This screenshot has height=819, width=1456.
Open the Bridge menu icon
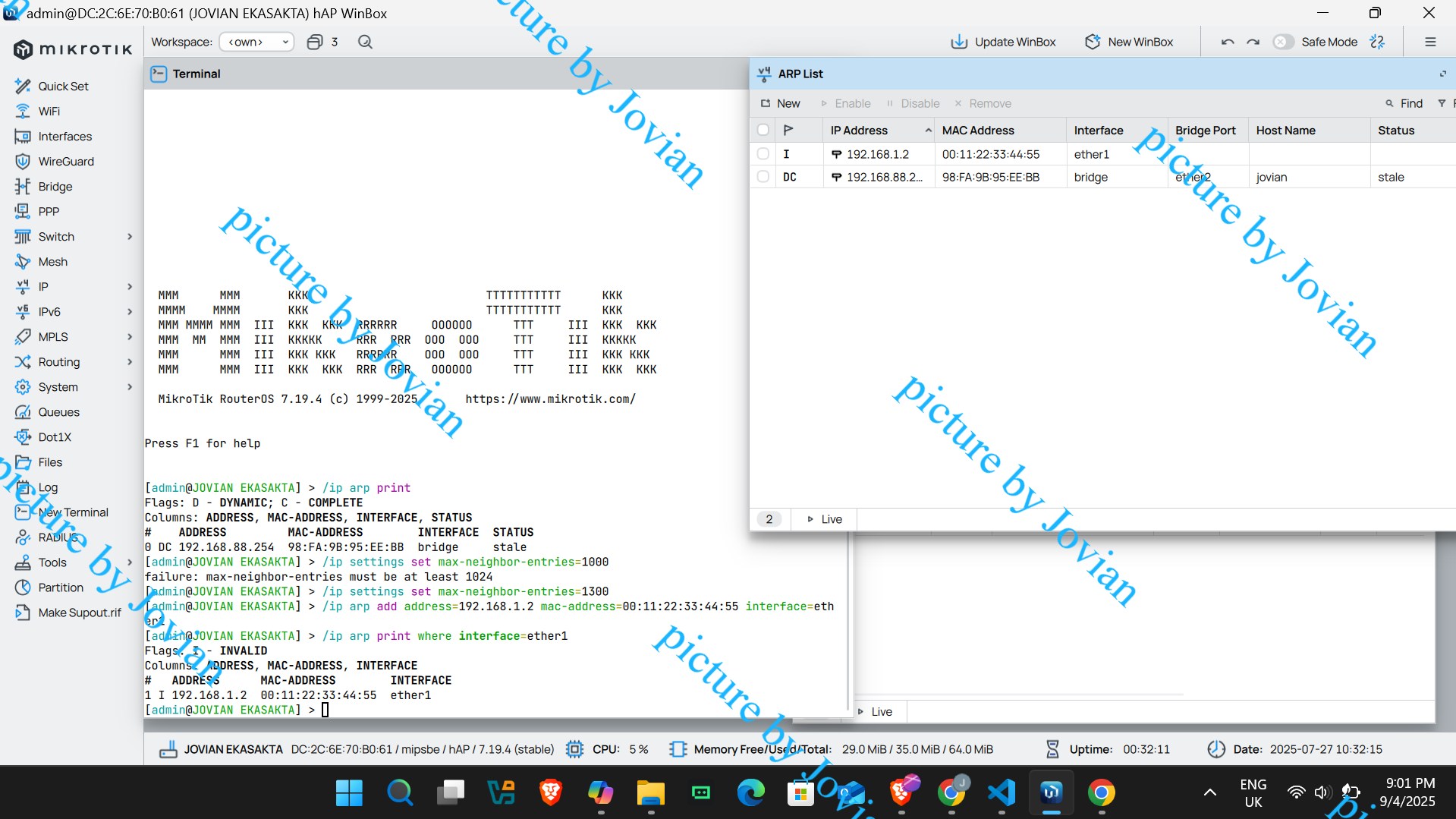23,186
